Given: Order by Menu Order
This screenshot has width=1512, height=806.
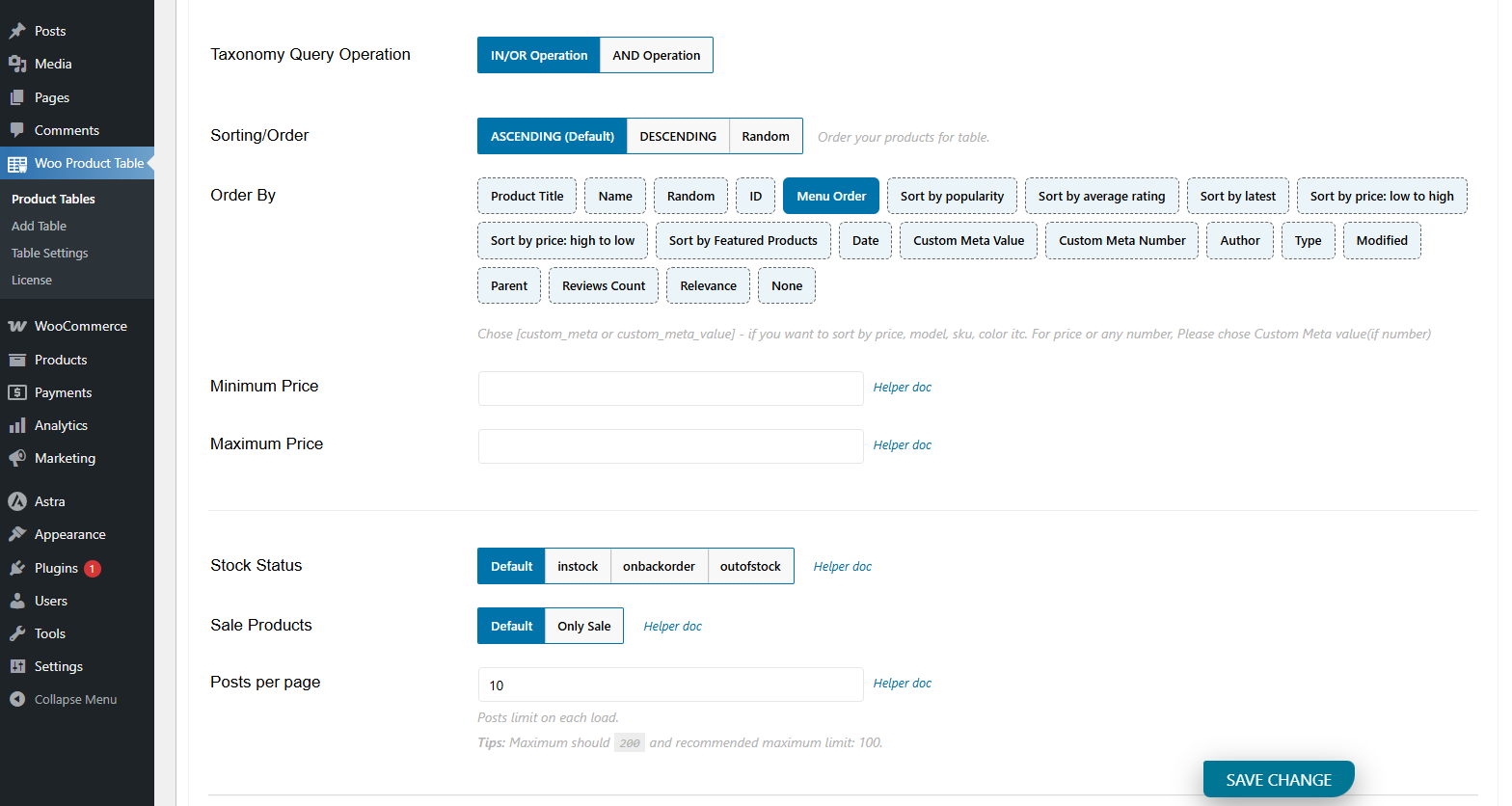Looking at the screenshot, I should [x=831, y=196].
